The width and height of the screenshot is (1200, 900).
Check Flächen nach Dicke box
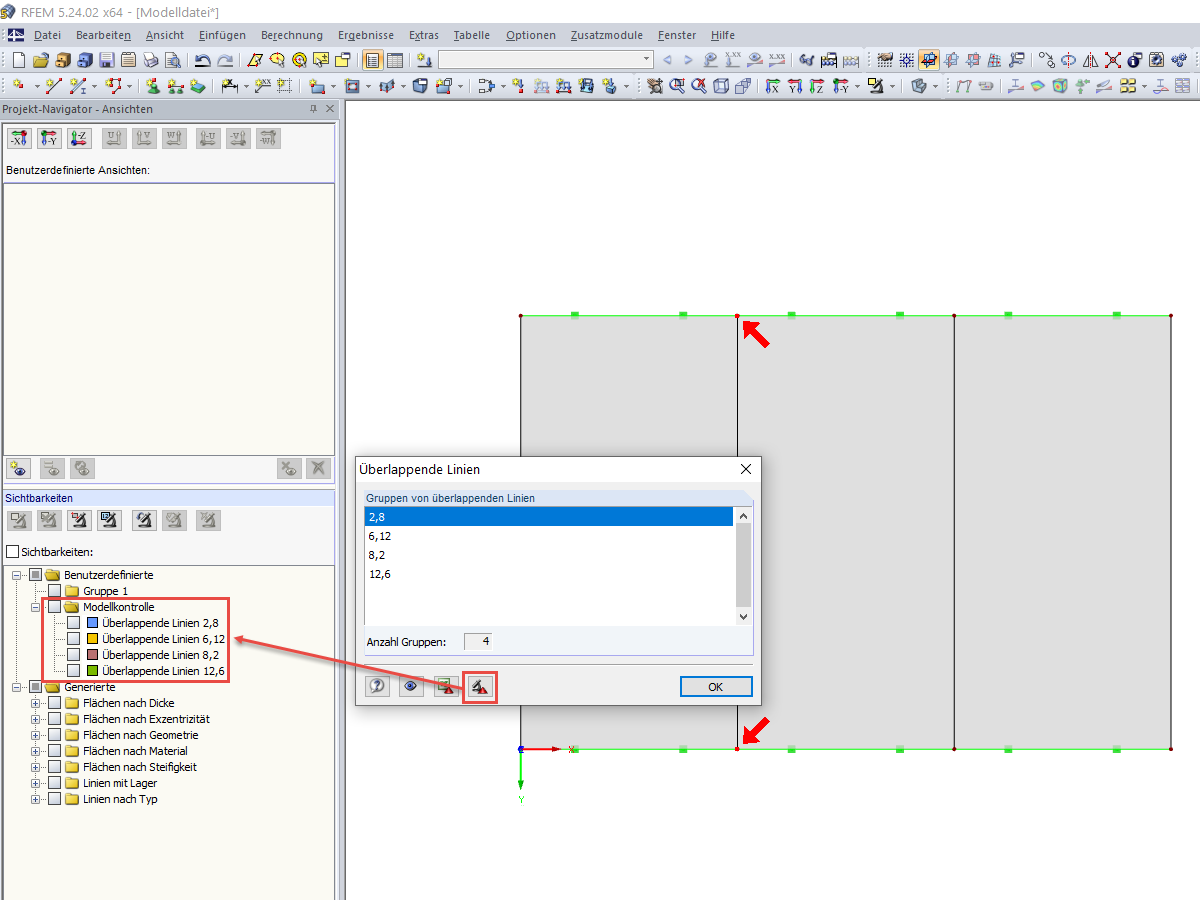[x=54, y=703]
